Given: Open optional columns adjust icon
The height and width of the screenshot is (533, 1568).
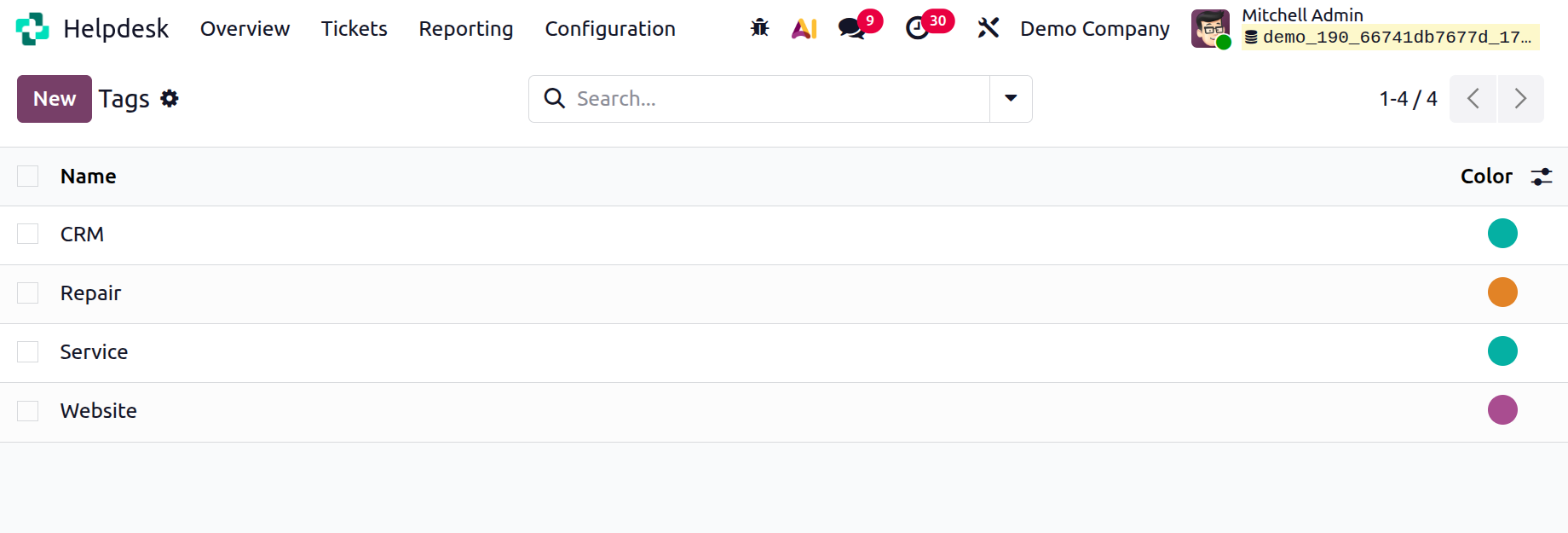Looking at the screenshot, I should point(1541,177).
